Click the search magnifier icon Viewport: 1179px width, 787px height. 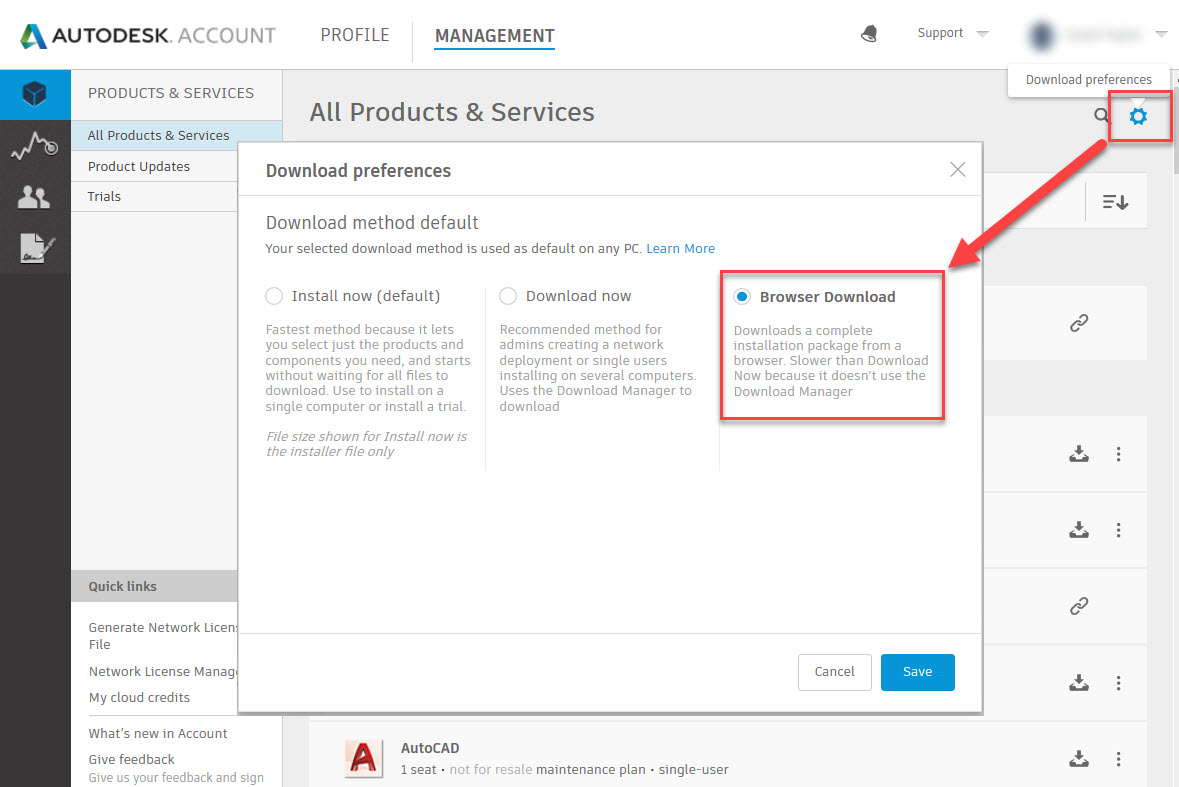pyautogui.click(x=1102, y=115)
